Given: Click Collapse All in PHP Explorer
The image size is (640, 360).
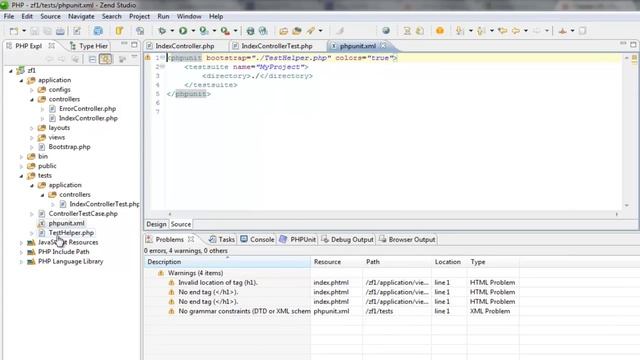Looking at the screenshot, I should tap(92, 59).
